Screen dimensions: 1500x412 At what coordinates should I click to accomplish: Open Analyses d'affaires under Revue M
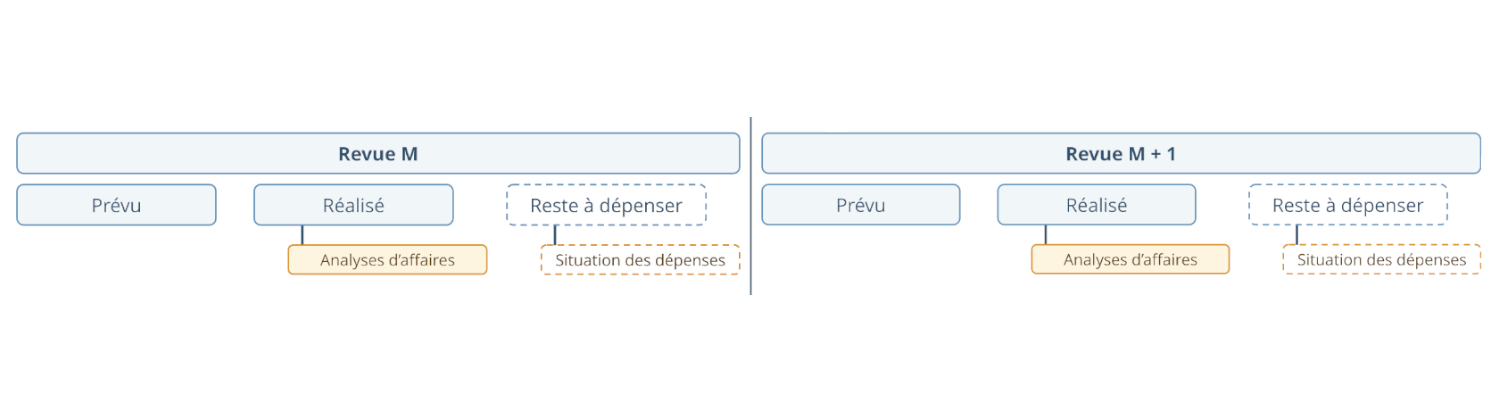point(387,260)
